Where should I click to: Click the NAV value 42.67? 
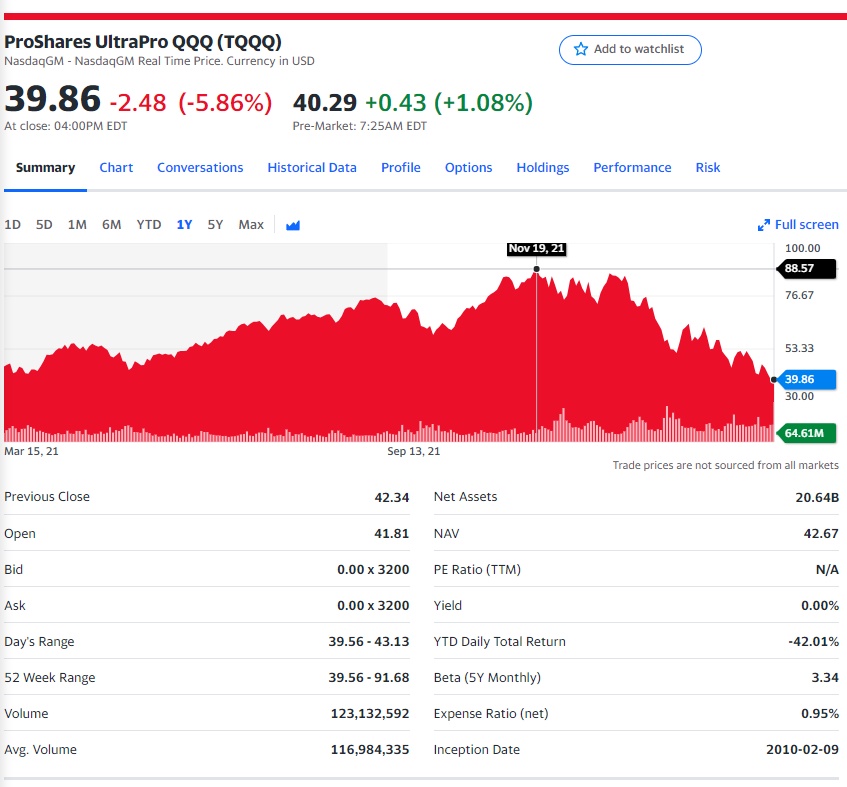tap(821, 534)
